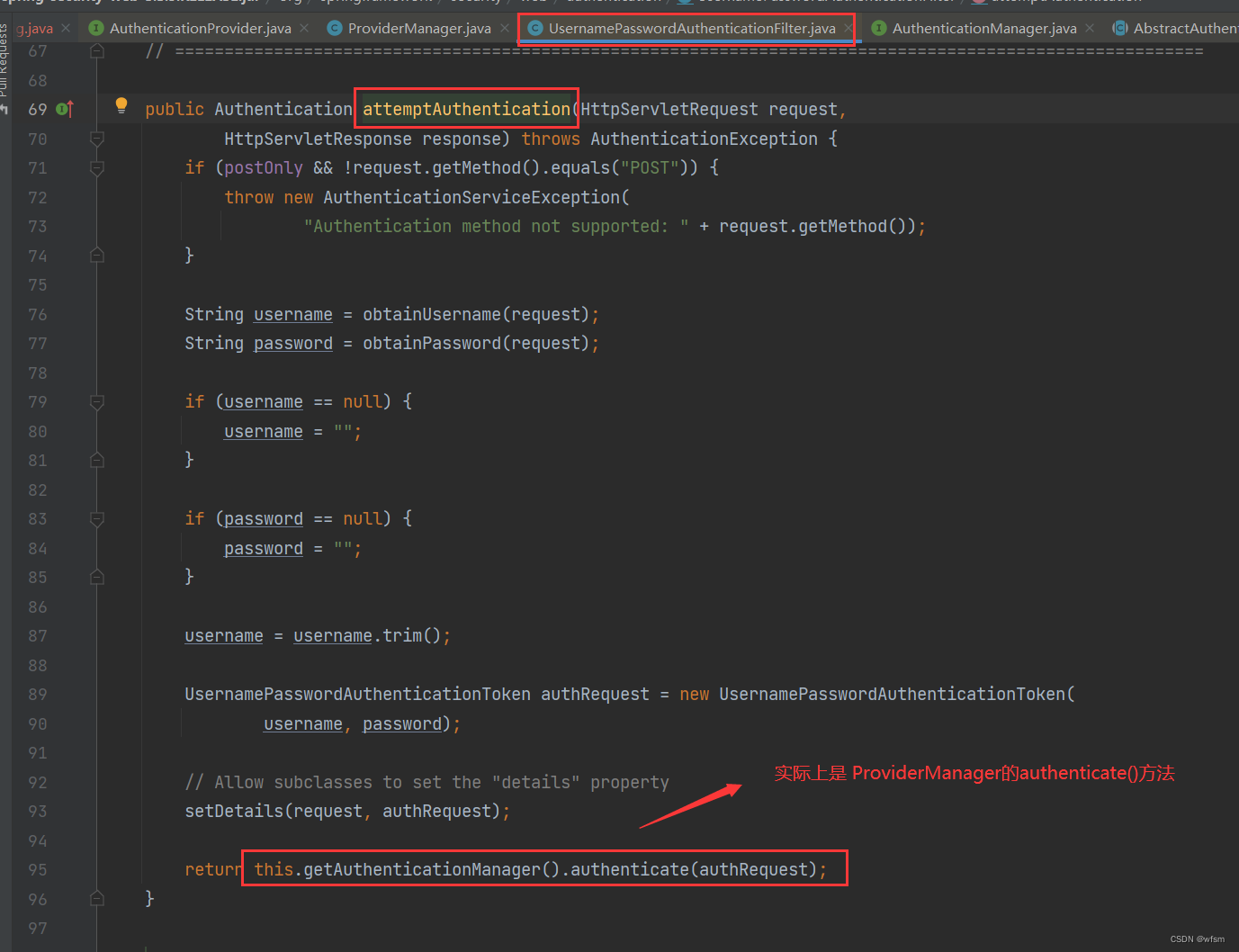
Task: Click line number 72 in the gutter
Action: pyautogui.click(x=37, y=198)
